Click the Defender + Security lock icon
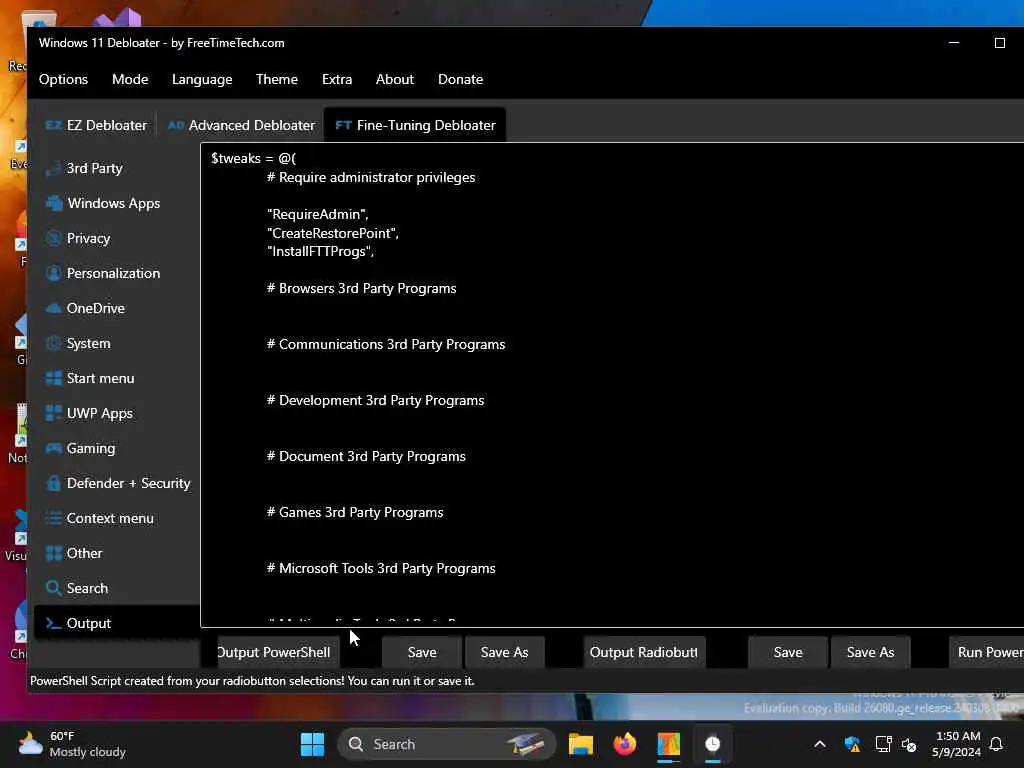The height and width of the screenshot is (768, 1024). click(x=54, y=483)
